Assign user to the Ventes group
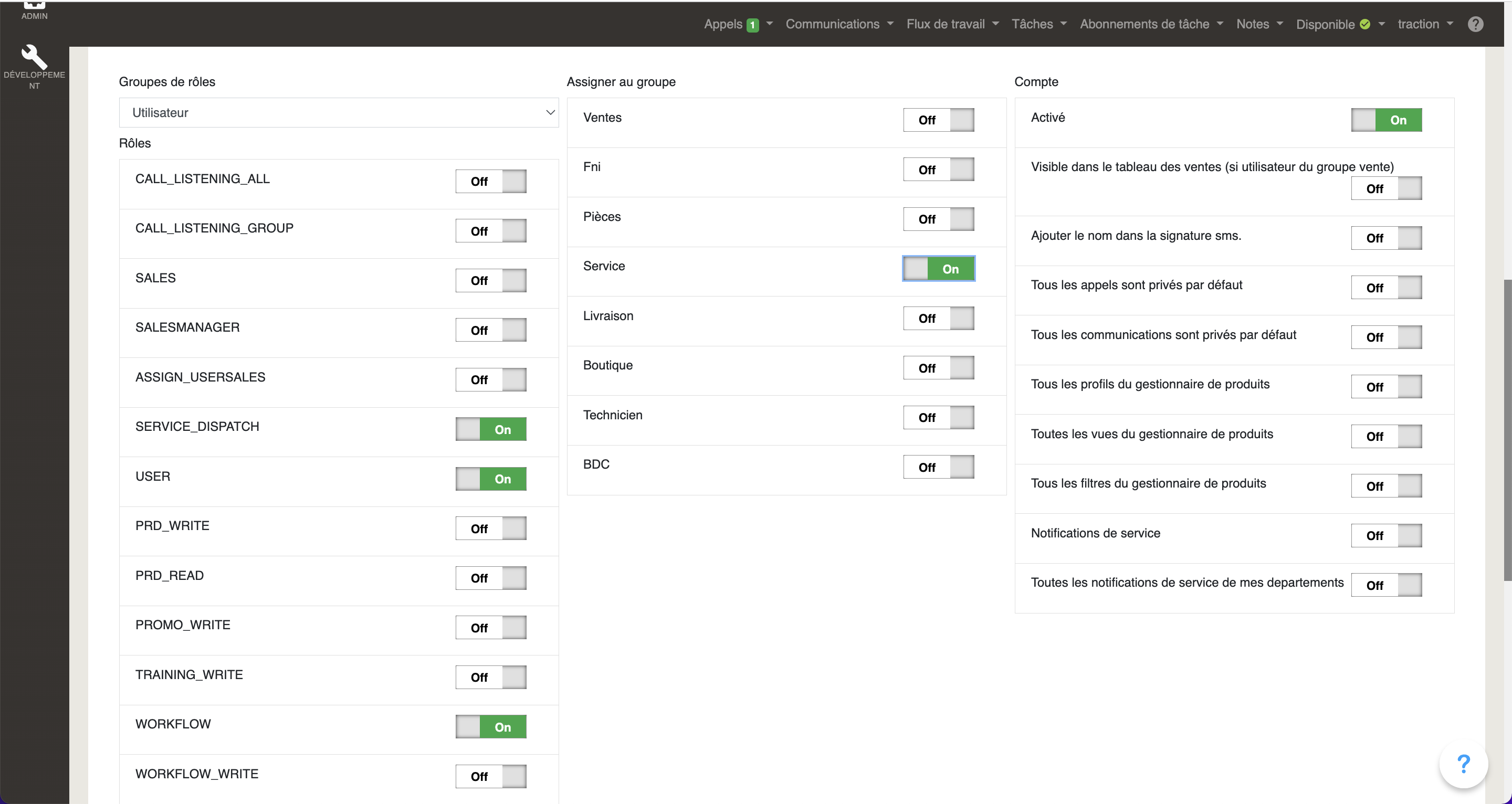Screen dimensions: 1512x804 point(939,120)
